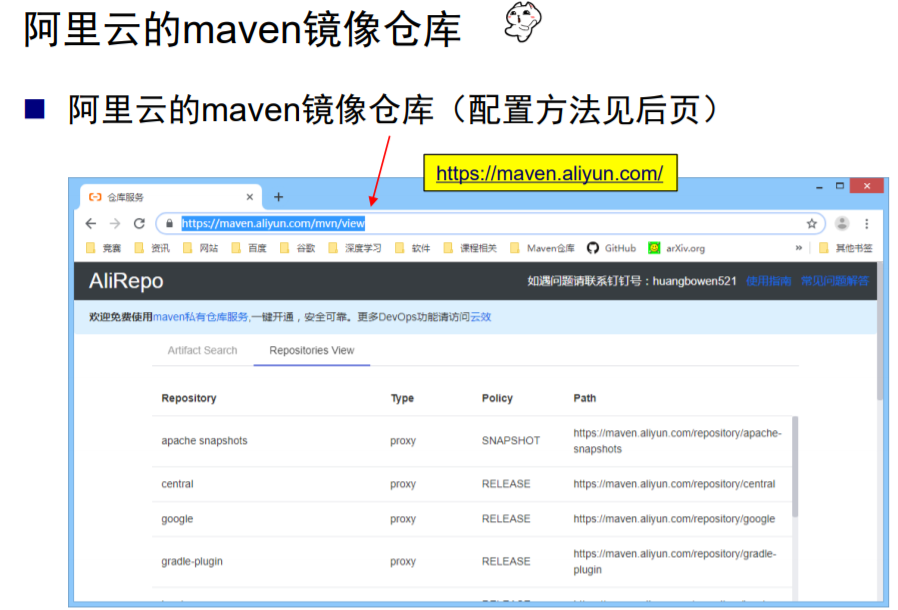Open a new browser tab

[x=279, y=196]
